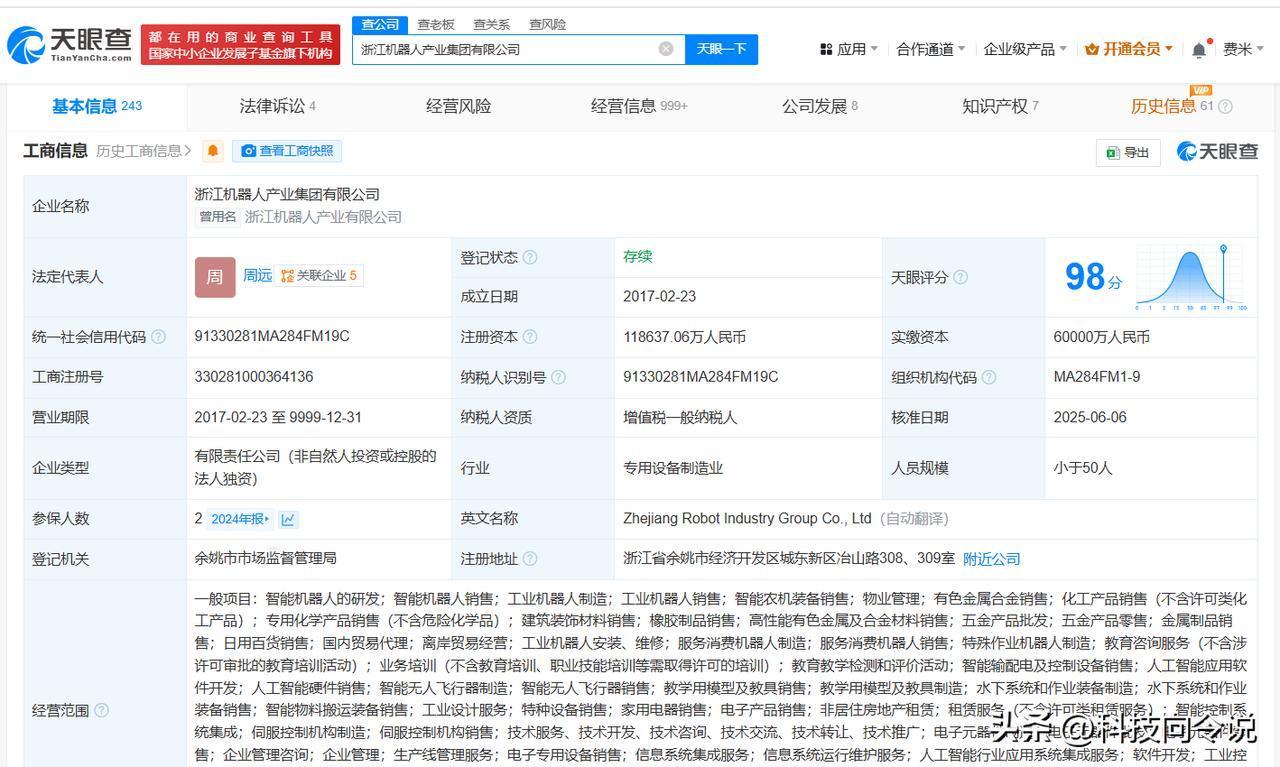The image size is (1280, 767).
Task: Switch to the 经营风险 tab
Action: click(x=459, y=106)
